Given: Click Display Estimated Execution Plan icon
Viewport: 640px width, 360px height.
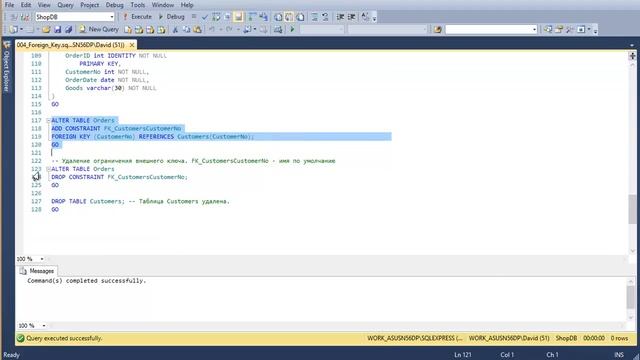Looking at the screenshot, I should 216,17.
